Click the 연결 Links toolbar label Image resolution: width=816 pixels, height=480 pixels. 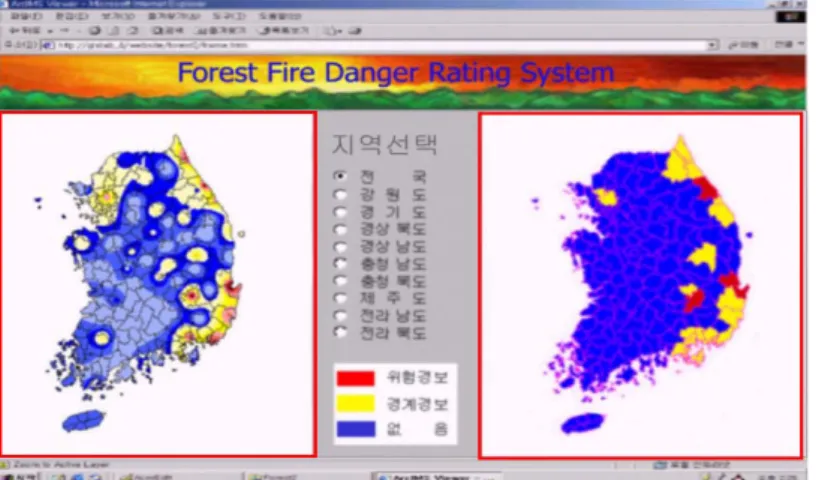click(x=783, y=45)
